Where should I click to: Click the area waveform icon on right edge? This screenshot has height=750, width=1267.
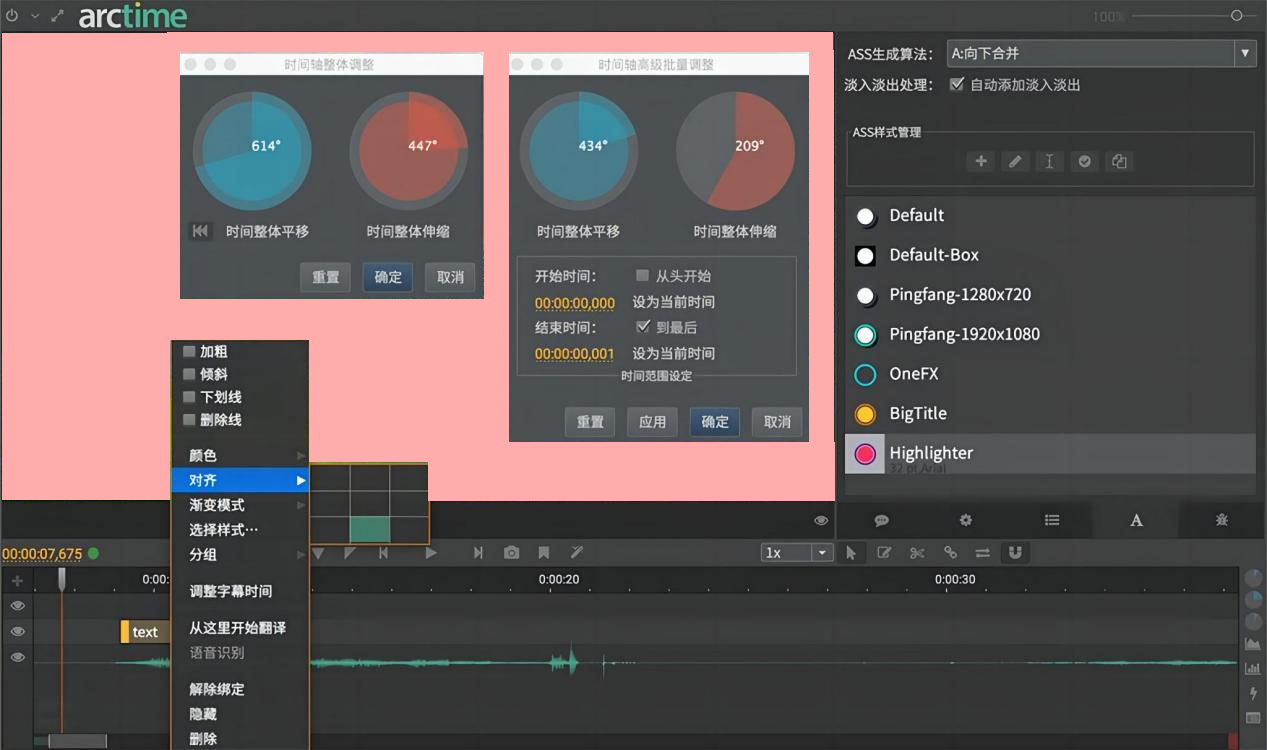click(x=1253, y=643)
